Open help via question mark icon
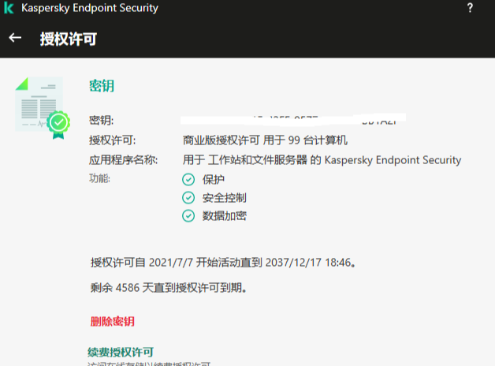The image size is (495, 366). tap(470, 8)
